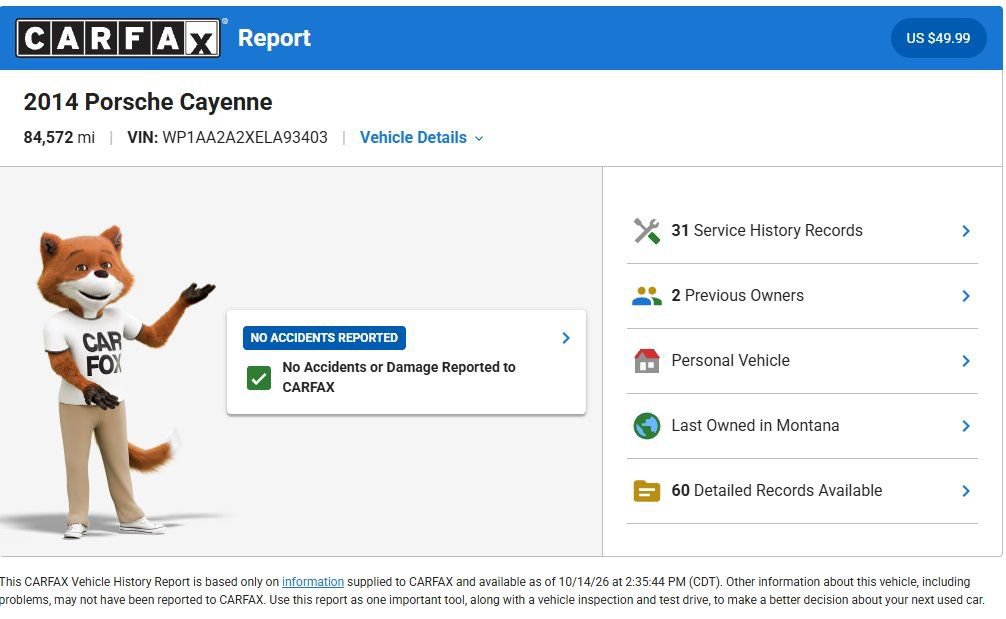Click the VIN number WP1AA2A2XELA93403
This screenshot has width=1006, height=619.
(245, 137)
